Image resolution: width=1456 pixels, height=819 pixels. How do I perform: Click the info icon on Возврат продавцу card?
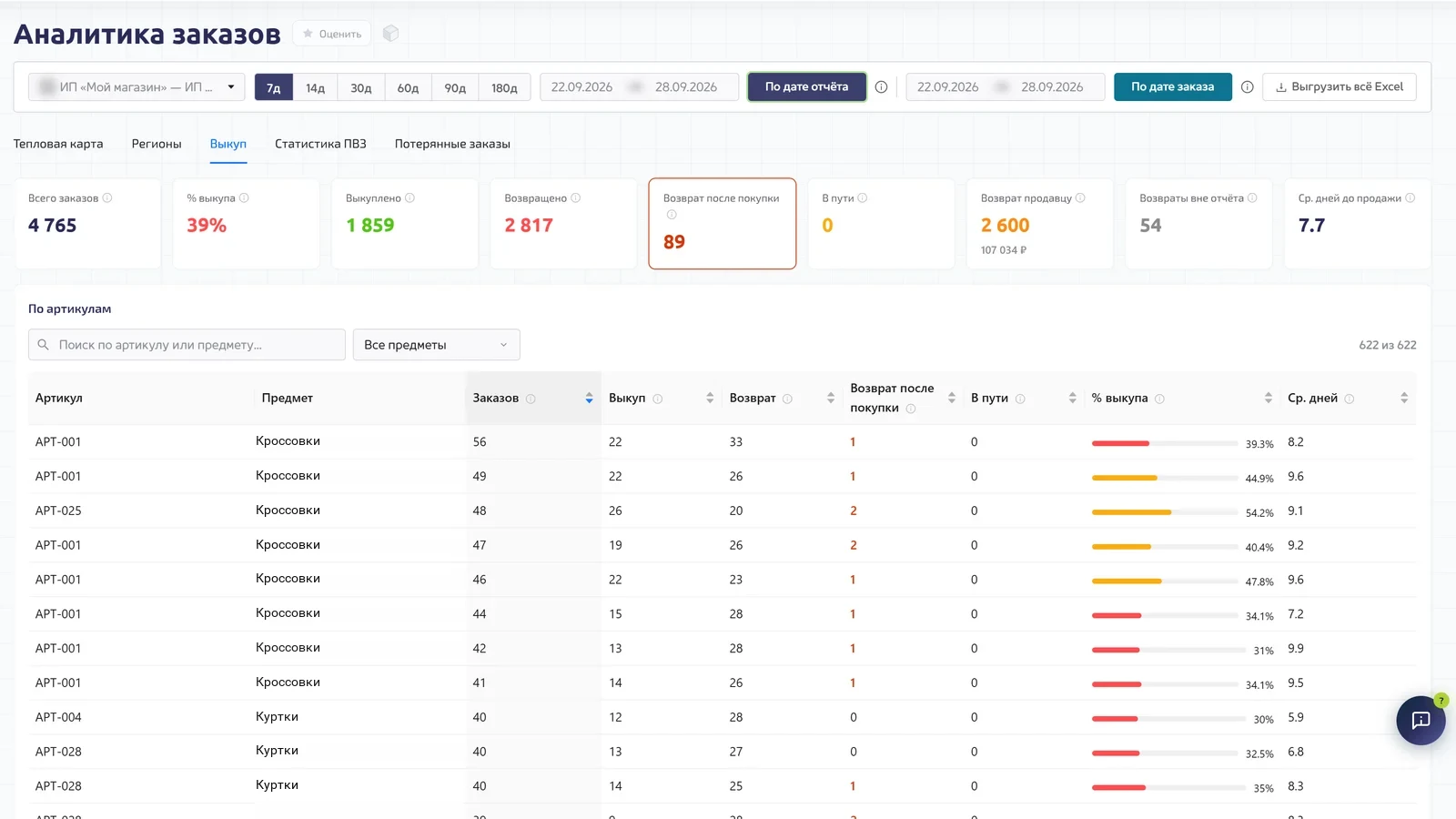click(1080, 198)
